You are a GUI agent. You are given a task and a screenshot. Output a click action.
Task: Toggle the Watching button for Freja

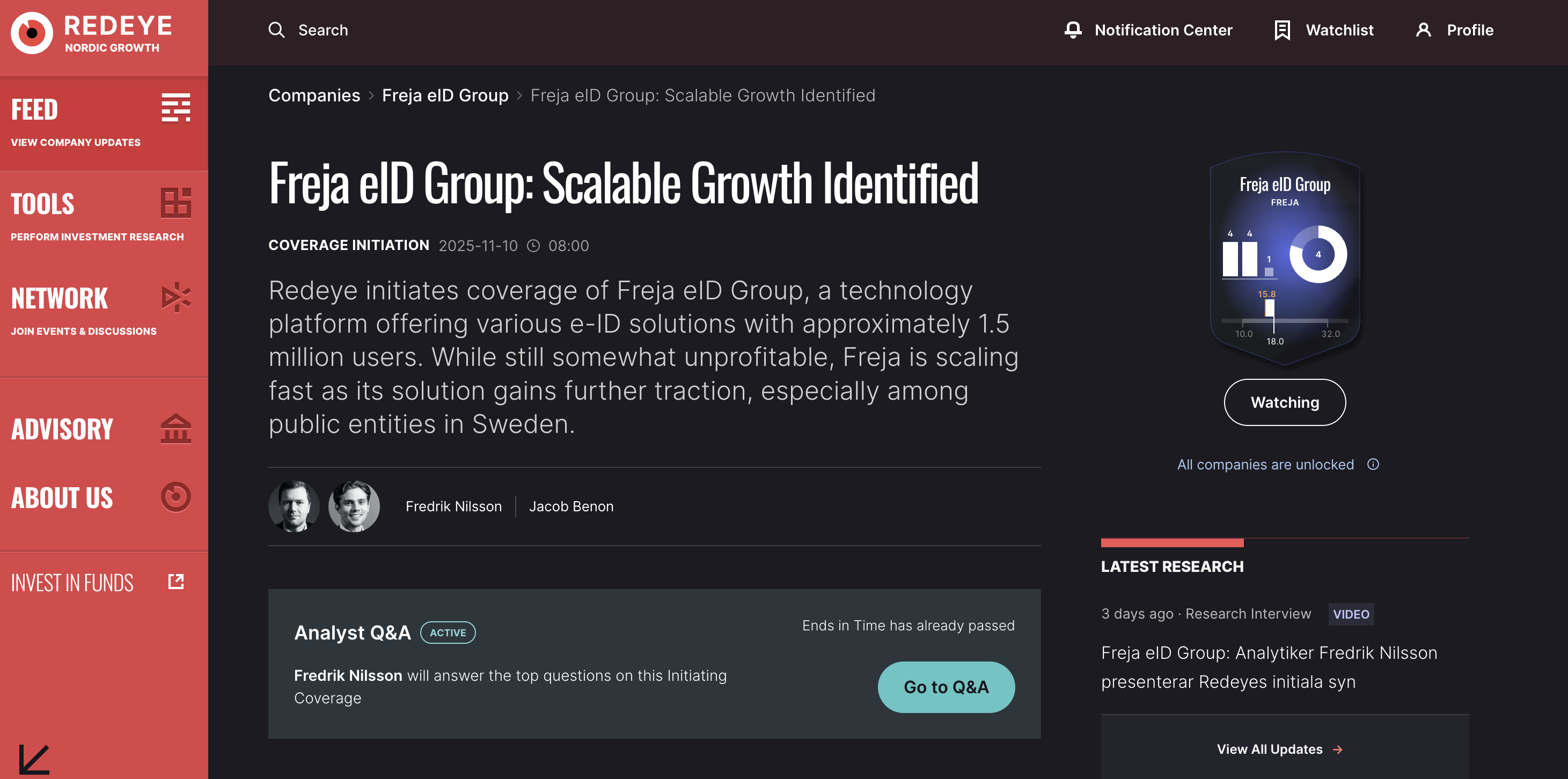click(x=1284, y=402)
